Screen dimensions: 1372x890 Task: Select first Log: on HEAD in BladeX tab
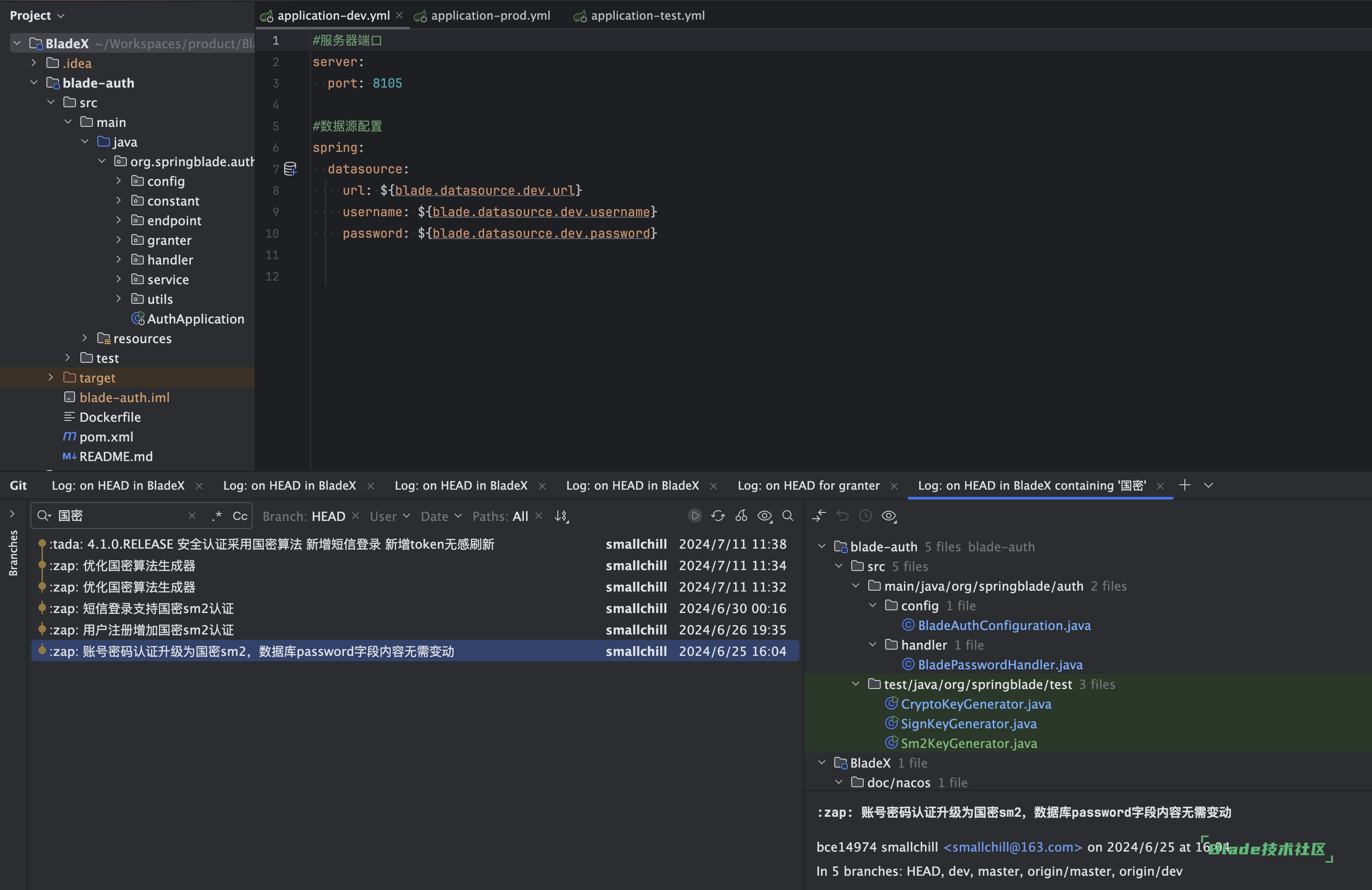[118, 485]
